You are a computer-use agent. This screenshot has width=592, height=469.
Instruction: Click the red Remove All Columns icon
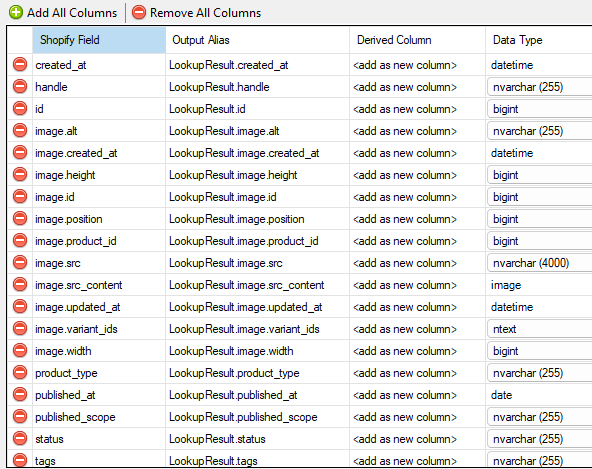point(139,12)
